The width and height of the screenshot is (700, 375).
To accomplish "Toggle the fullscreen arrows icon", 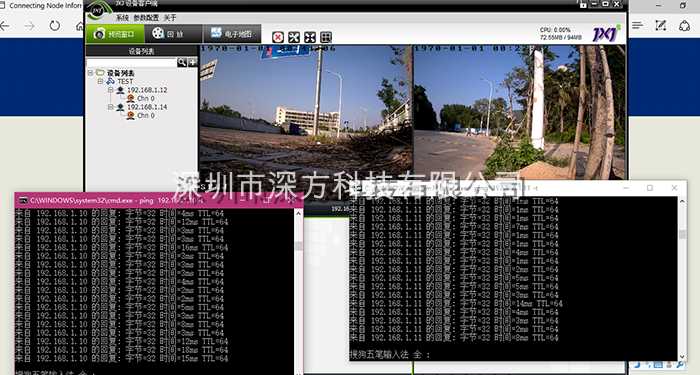I will pyautogui.click(x=310, y=37).
